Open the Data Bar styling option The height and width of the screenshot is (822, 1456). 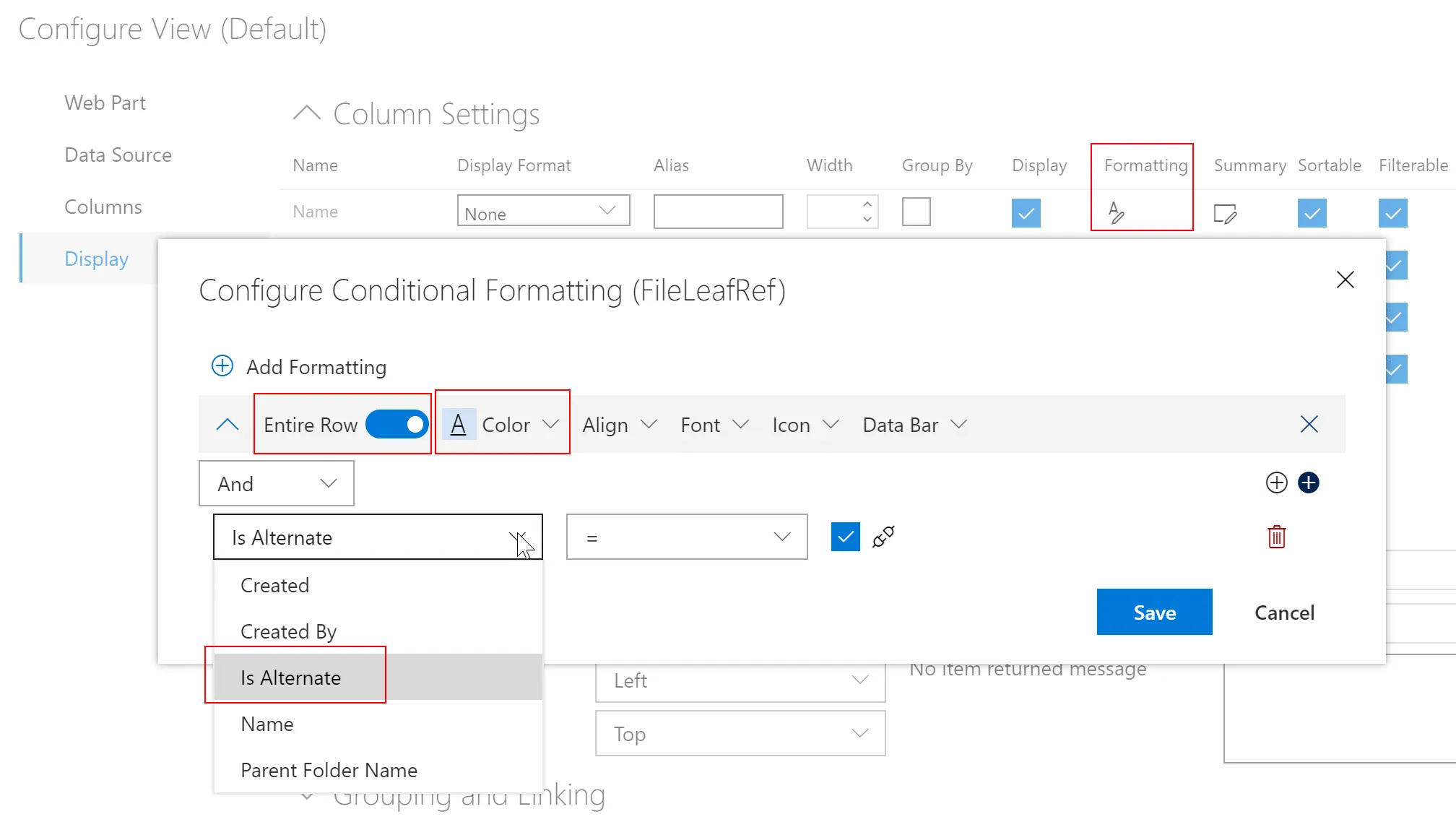pos(913,425)
